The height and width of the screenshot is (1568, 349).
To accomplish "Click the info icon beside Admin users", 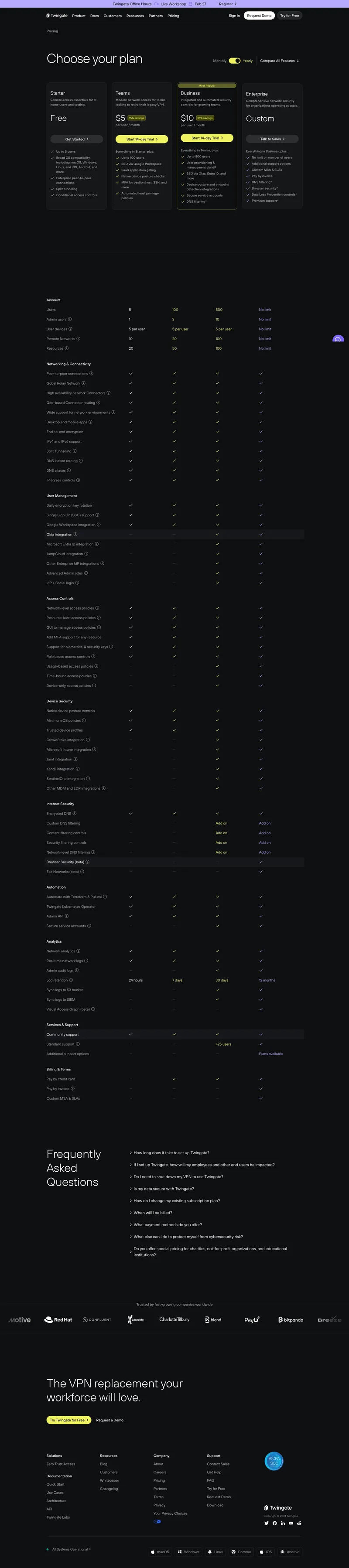I will tap(69, 320).
